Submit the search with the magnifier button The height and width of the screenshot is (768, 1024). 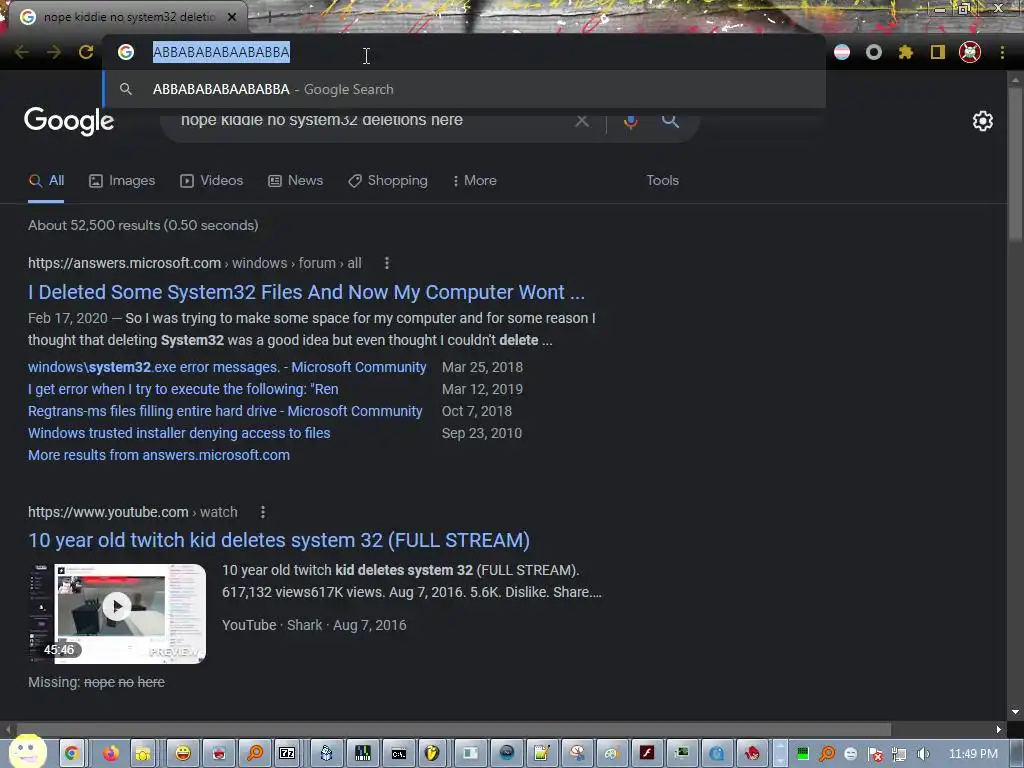671,121
